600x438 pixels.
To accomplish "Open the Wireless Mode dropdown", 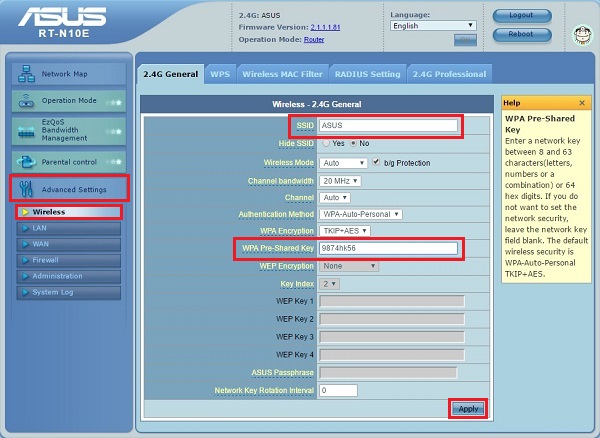I will pyautogui.click(x=343, y=163).
